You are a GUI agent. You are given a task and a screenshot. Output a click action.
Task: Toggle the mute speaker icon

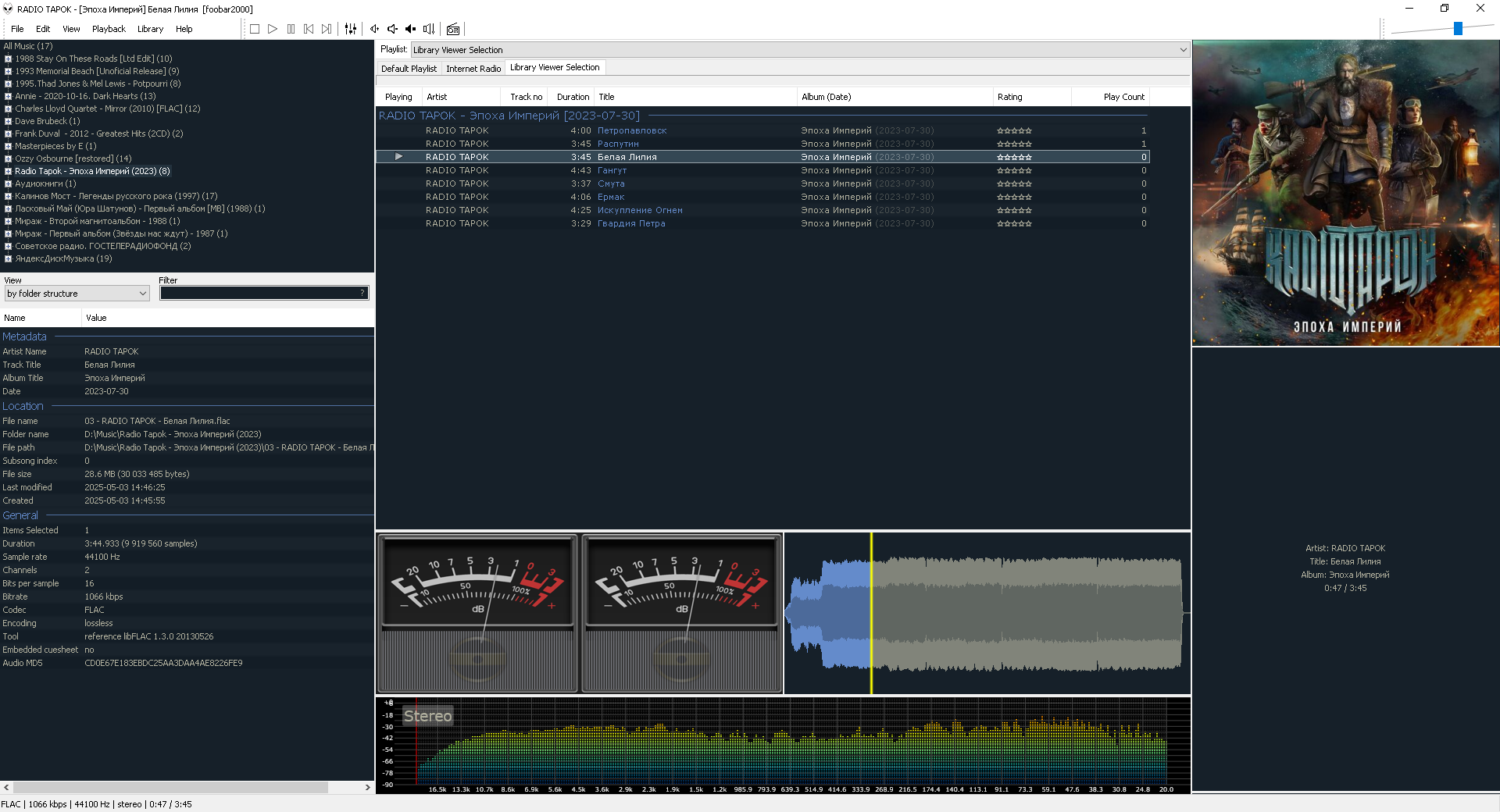pos(411,29)
